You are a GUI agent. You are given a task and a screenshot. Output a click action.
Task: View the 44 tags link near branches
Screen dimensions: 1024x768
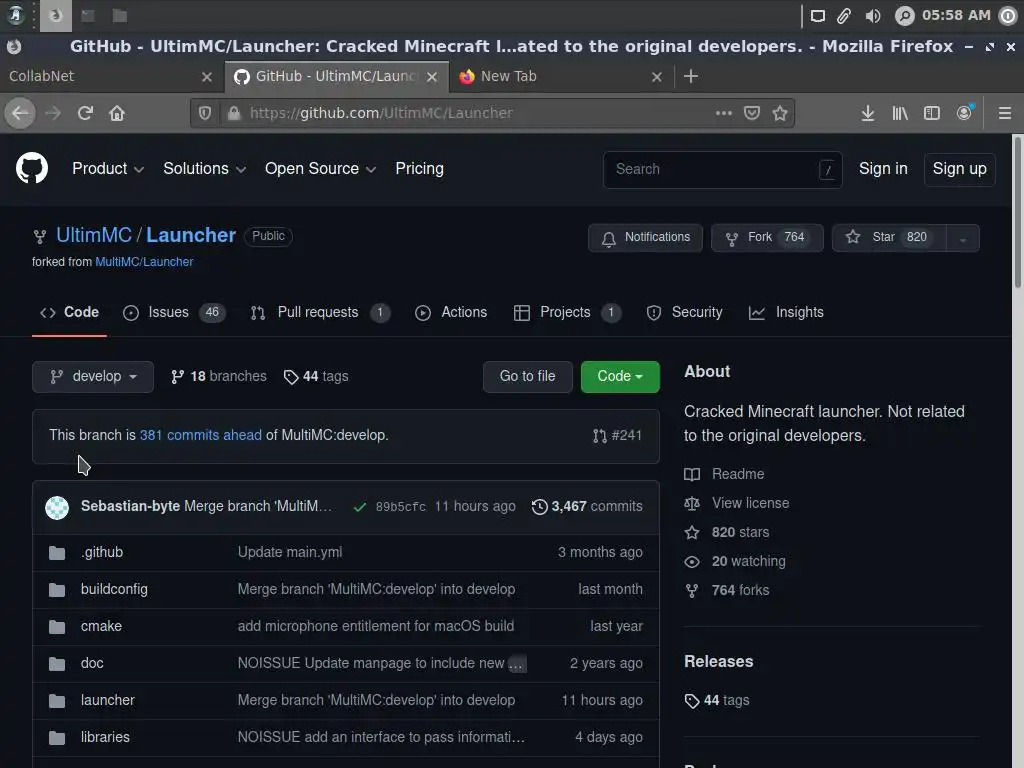click(x=316, y=377)
